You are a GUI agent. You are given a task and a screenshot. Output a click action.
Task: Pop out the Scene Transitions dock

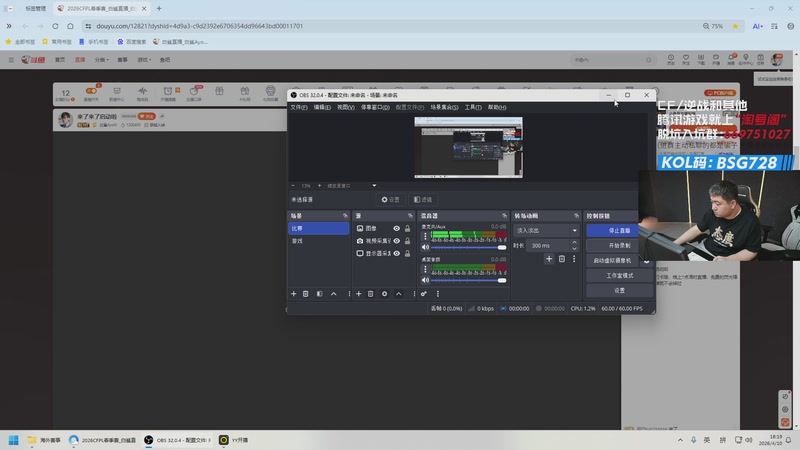pos(576,216)
